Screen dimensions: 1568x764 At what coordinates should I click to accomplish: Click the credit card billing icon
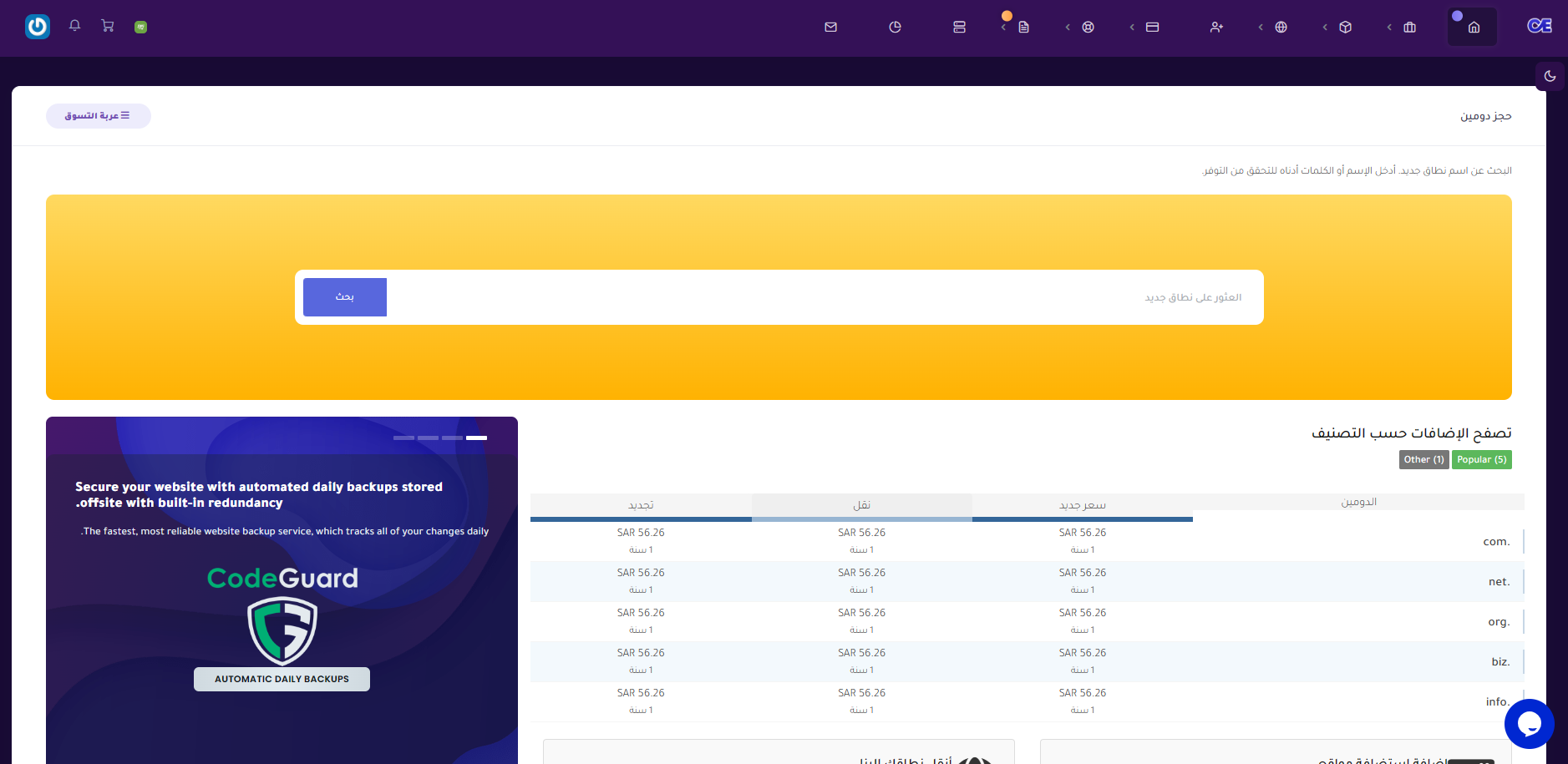pos(1152,27)
